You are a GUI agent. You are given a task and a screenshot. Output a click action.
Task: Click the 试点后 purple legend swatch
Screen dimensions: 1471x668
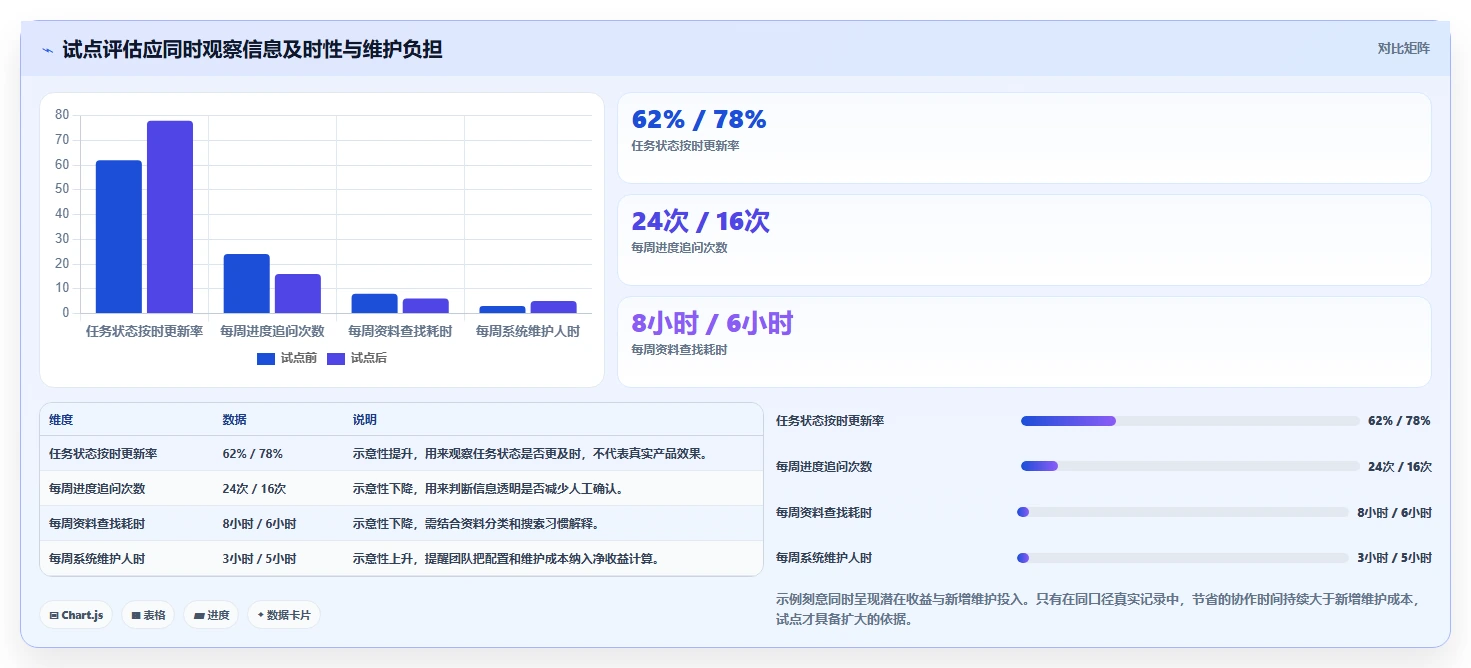point(336,359)
